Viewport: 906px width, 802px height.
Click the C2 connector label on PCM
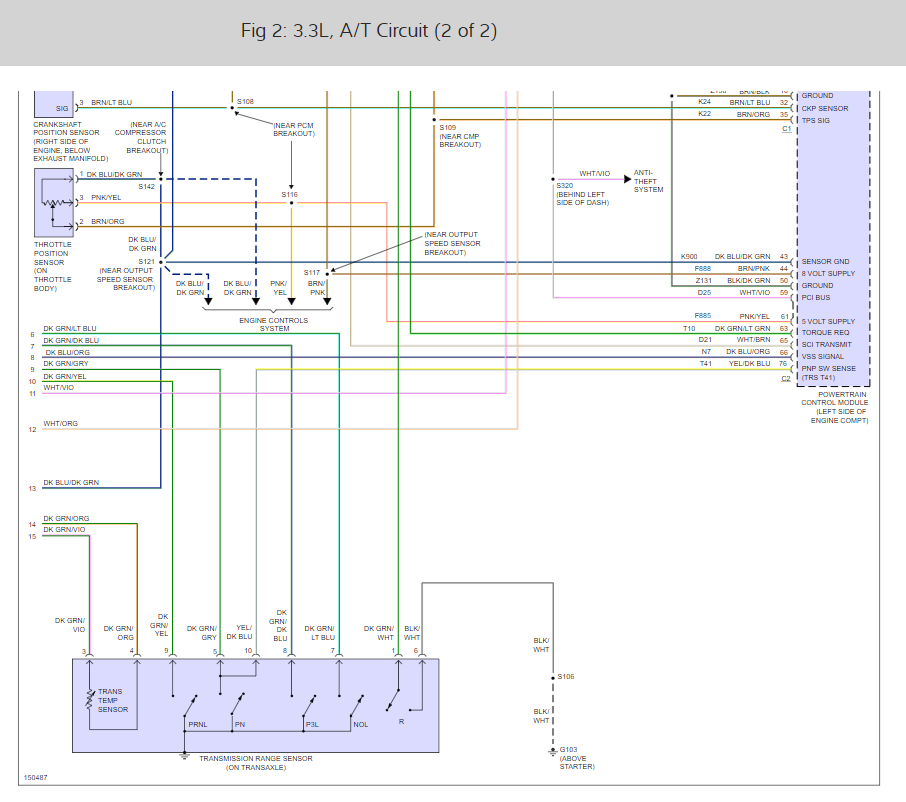coord(785,378)
